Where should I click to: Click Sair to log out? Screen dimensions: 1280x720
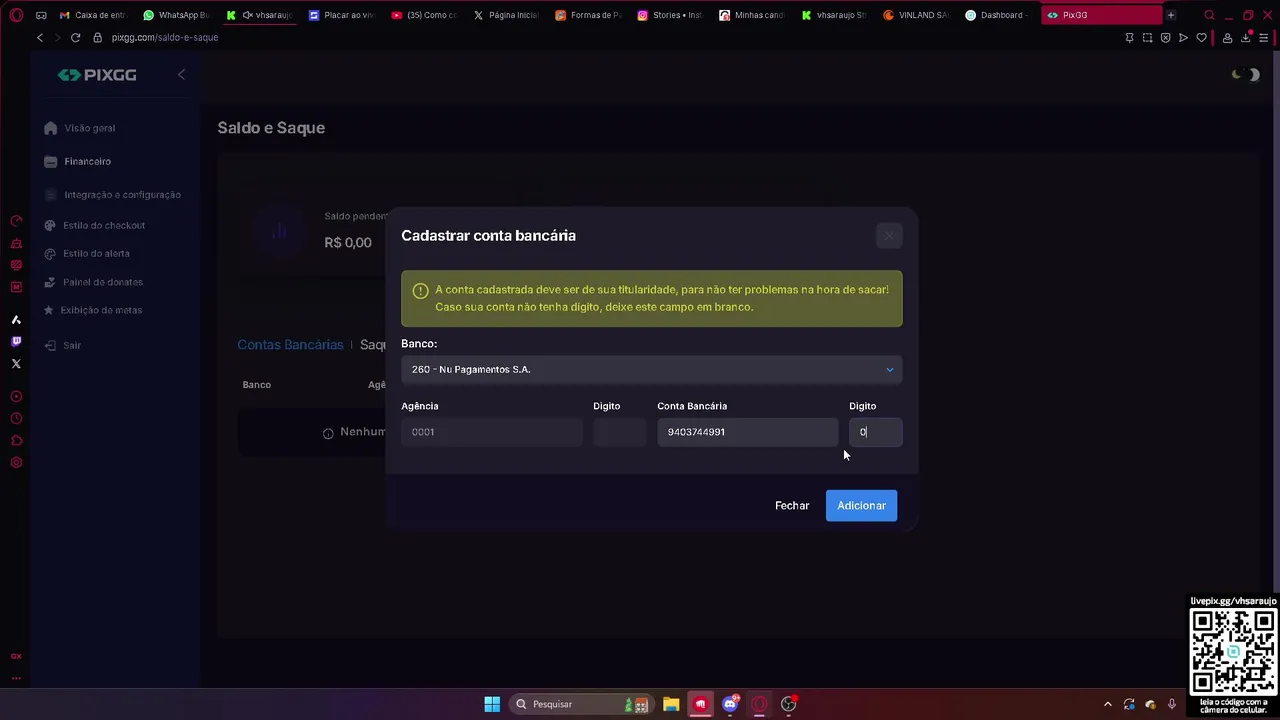63,345
